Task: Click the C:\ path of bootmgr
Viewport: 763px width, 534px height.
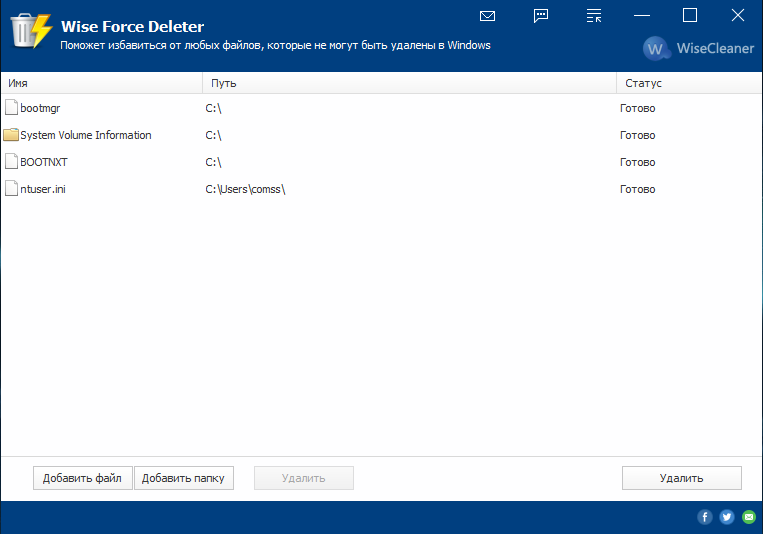Action: click(213, 108)
